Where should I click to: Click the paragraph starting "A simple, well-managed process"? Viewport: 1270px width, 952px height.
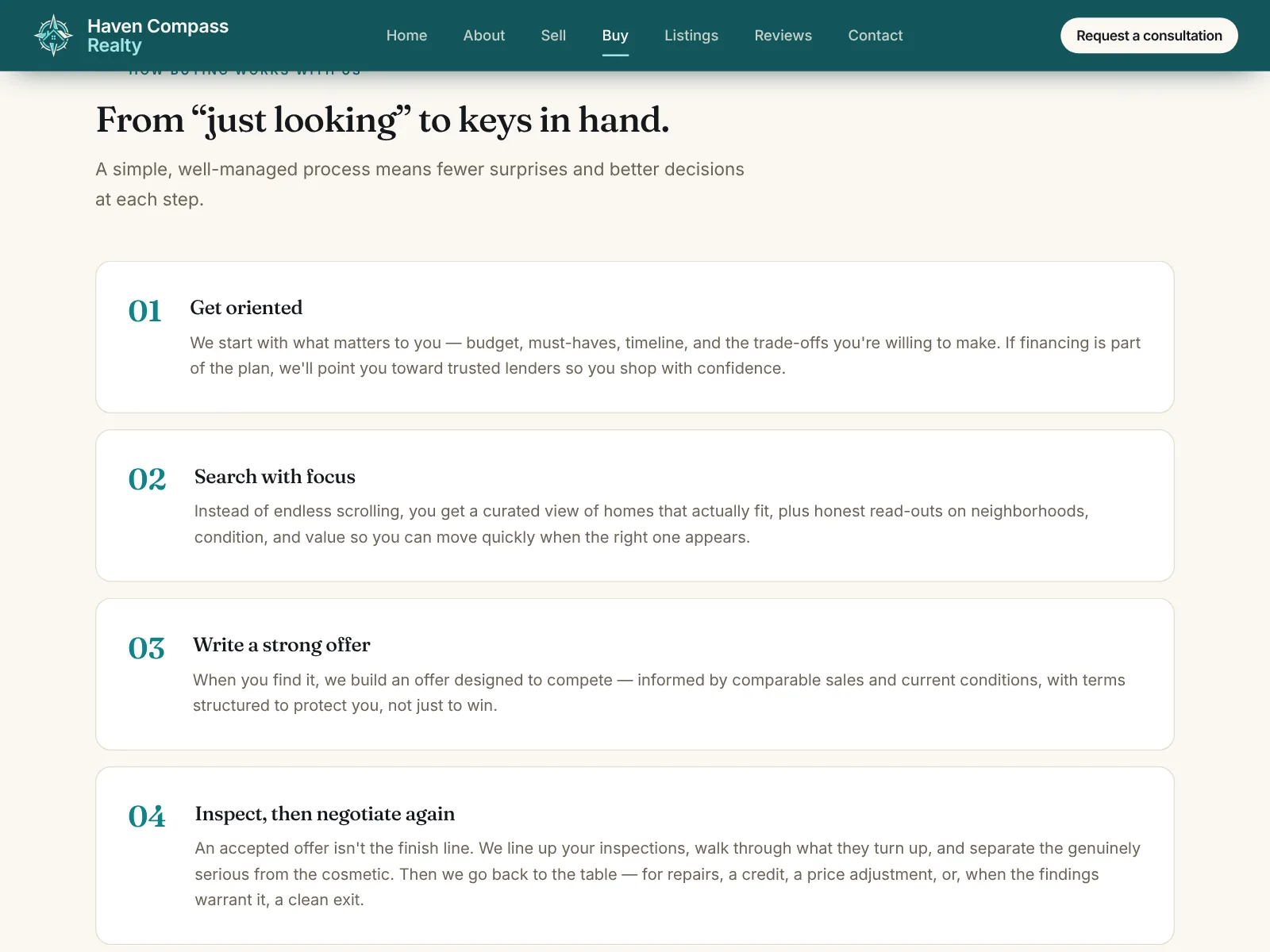point(420,184)
